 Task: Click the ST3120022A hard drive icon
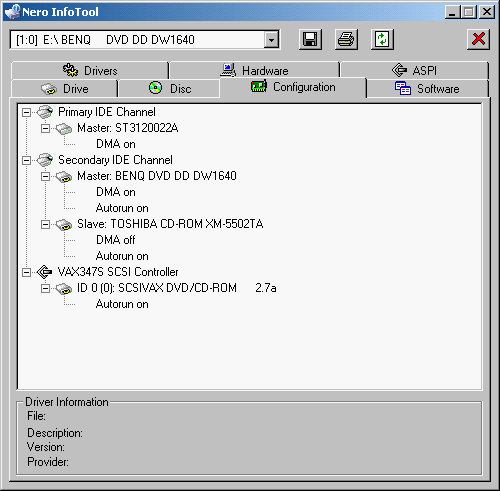[64, 129]
